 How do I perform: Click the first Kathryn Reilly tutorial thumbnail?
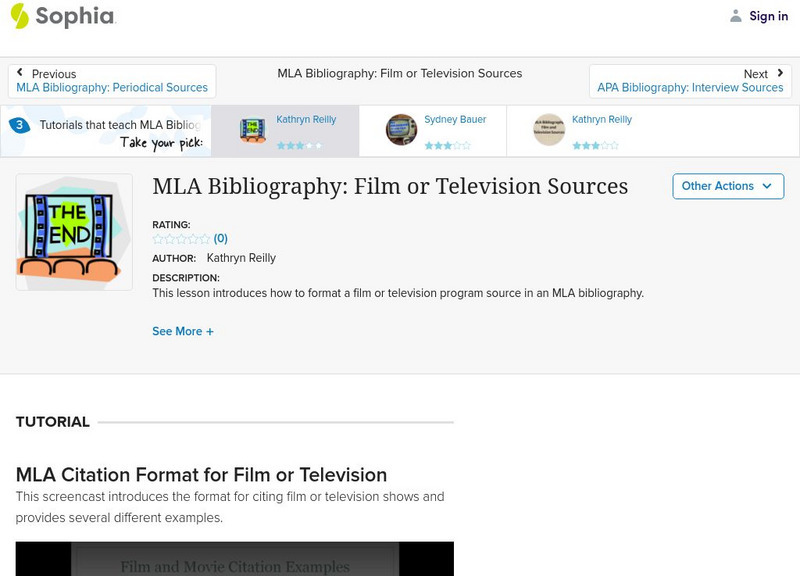coord(253,130)
